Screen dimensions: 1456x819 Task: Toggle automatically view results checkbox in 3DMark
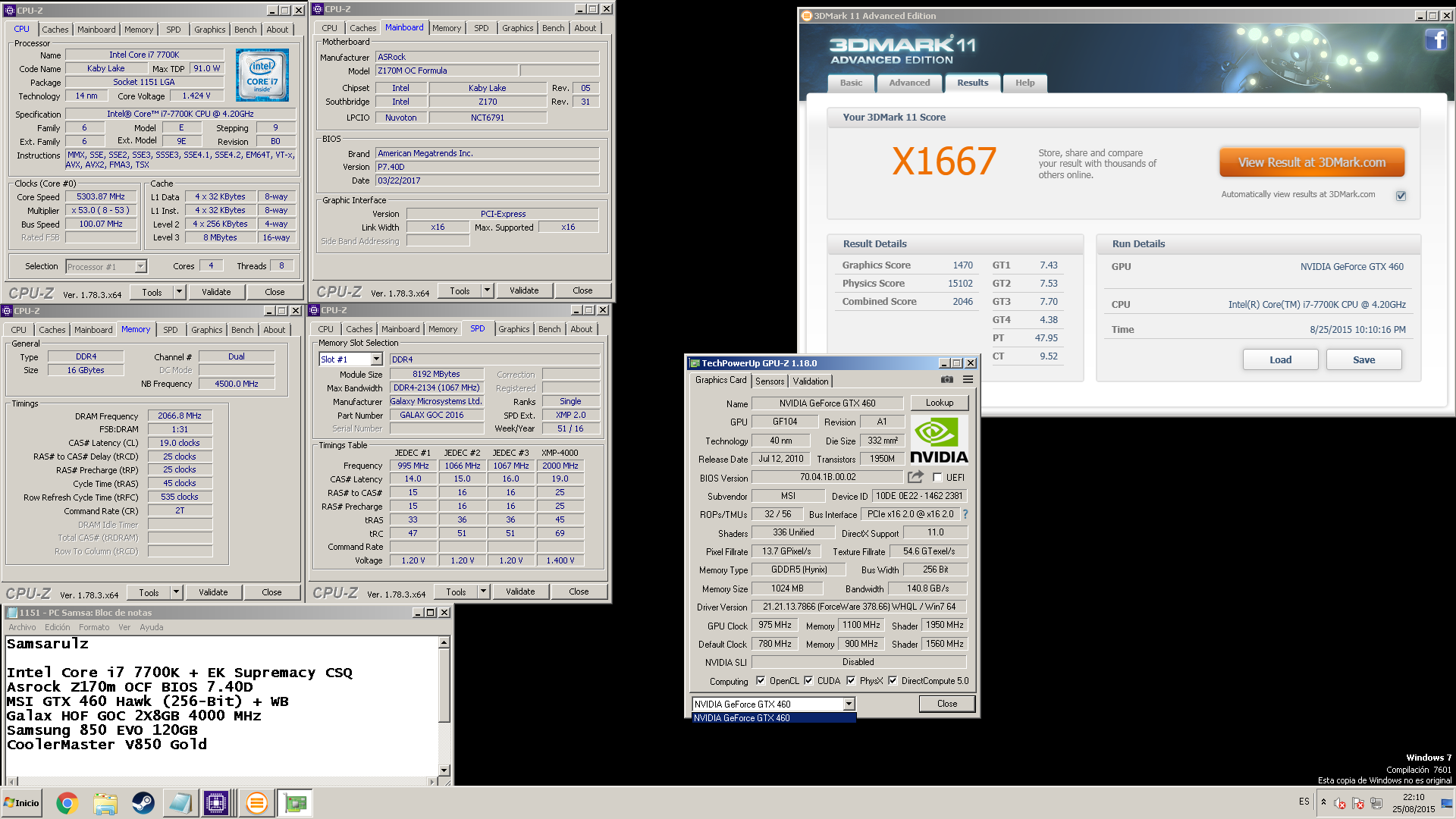1401,196
